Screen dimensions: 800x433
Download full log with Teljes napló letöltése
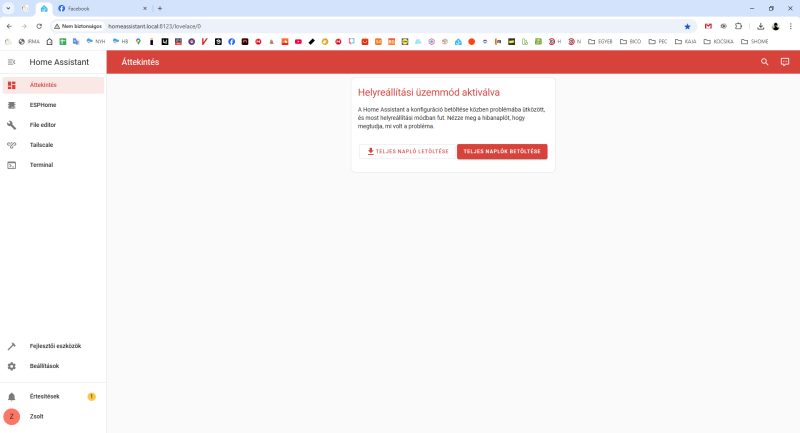407,151
